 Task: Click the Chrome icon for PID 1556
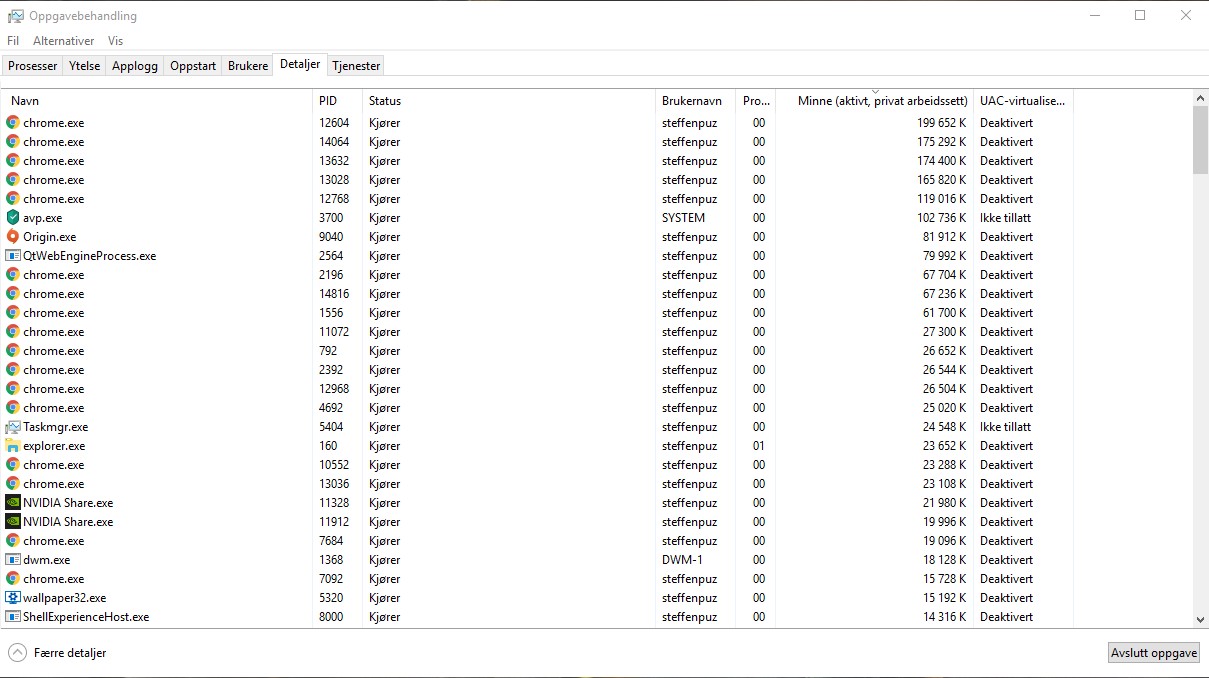pyautogui.click(x=13, y=312)
